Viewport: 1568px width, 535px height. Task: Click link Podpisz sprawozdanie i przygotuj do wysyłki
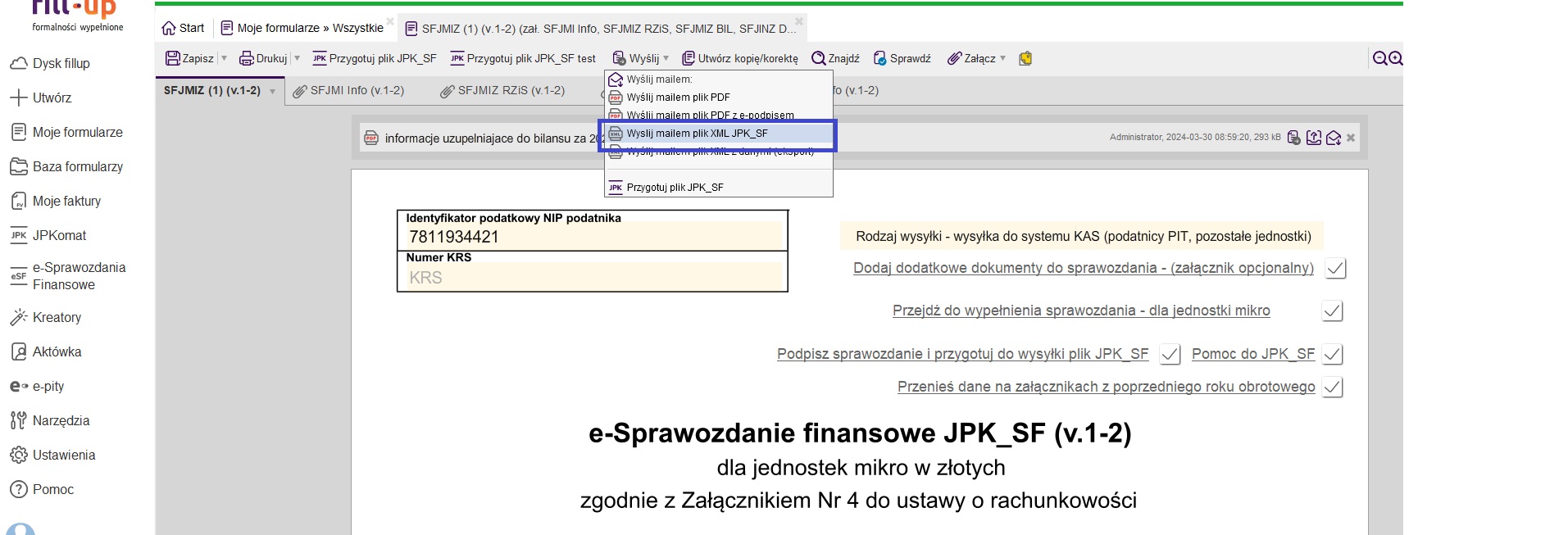tap(963, 354)
